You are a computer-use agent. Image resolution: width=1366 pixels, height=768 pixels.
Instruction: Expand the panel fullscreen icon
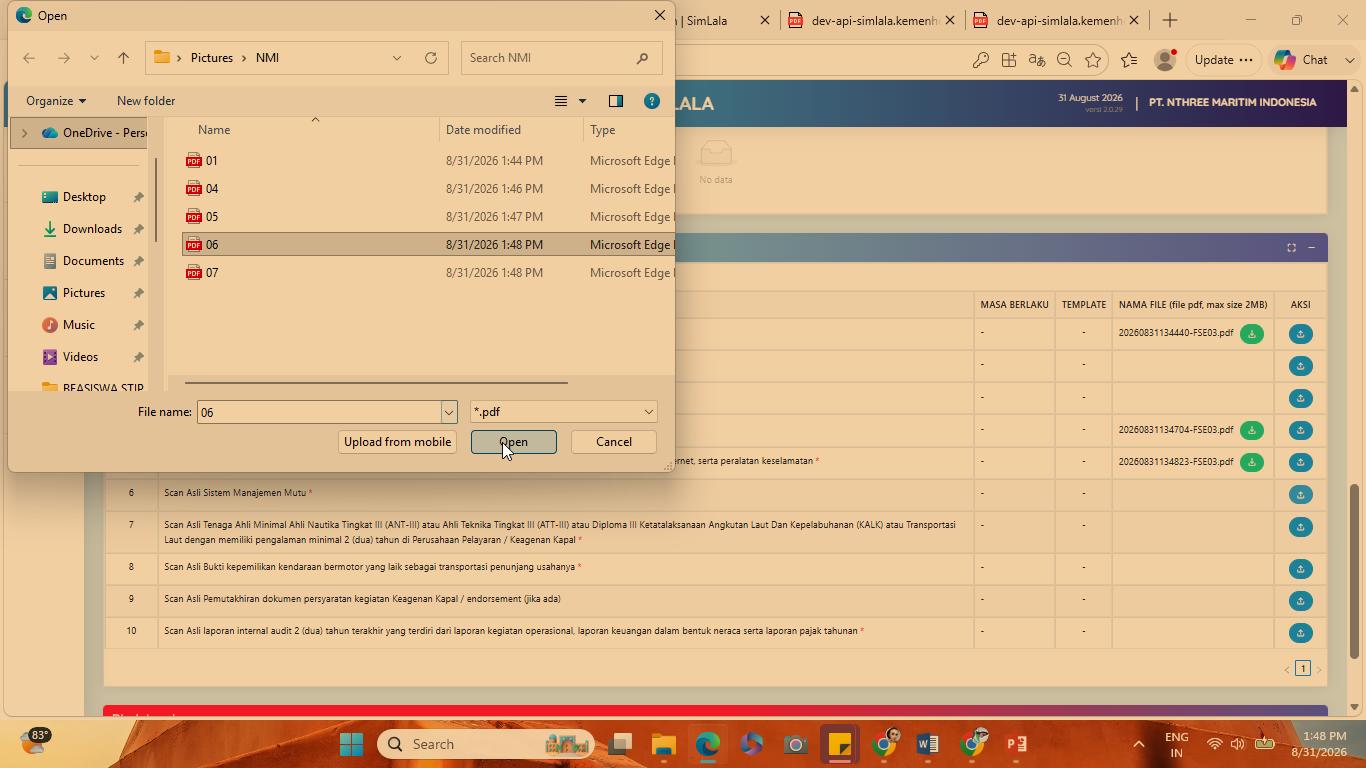1291,248
